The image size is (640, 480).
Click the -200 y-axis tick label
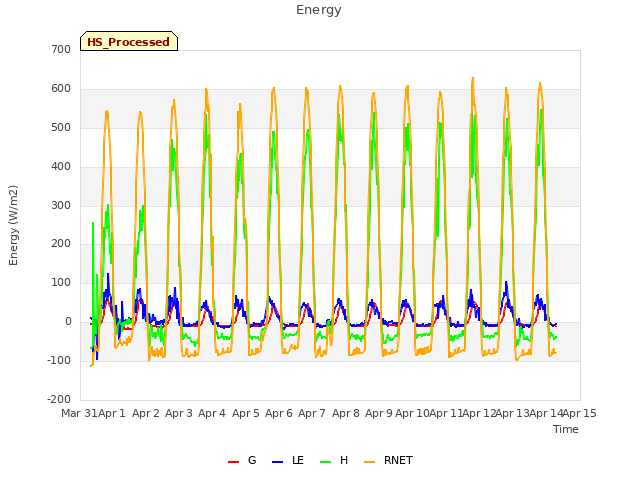pos(59,399)
